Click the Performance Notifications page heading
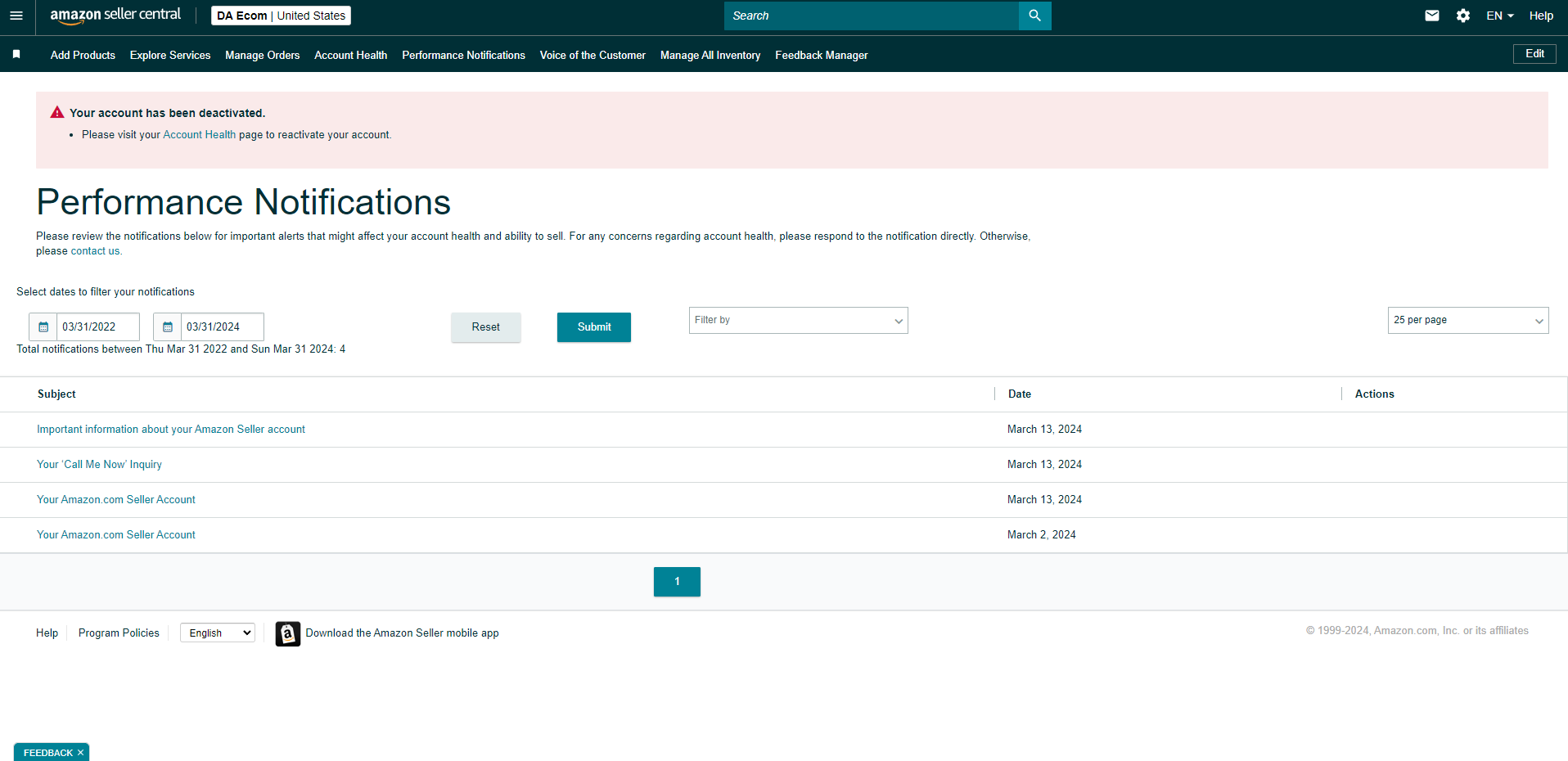The image size is (1568, 761). [244, 202]
